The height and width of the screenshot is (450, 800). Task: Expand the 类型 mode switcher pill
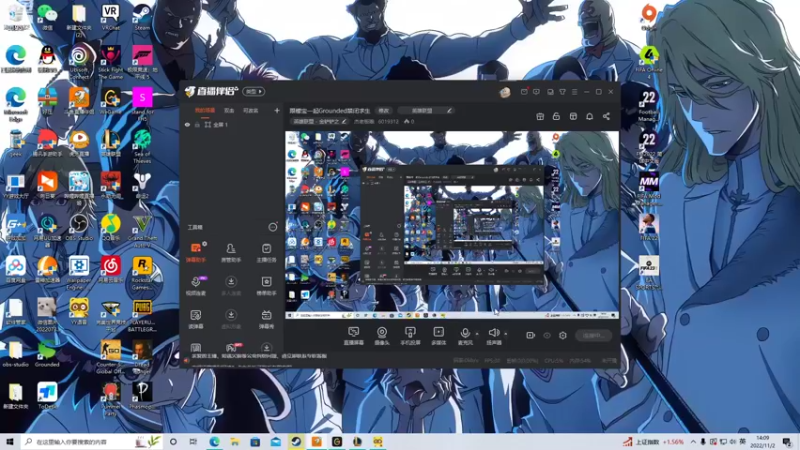click(254, 92)
